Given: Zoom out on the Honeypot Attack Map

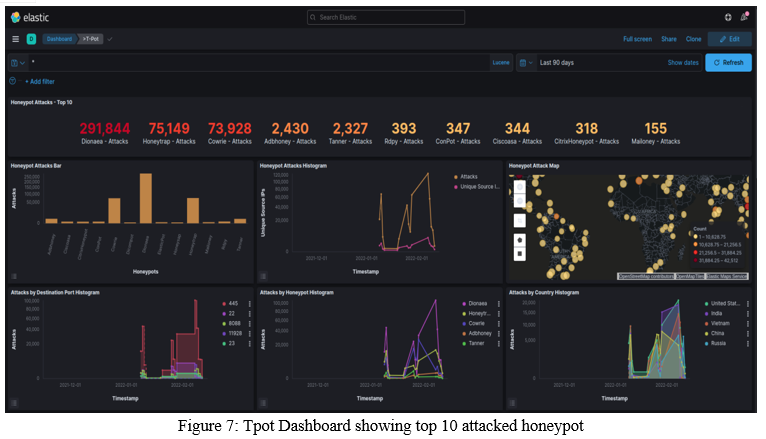Looking at the screenshot, I should coord(520,200).
